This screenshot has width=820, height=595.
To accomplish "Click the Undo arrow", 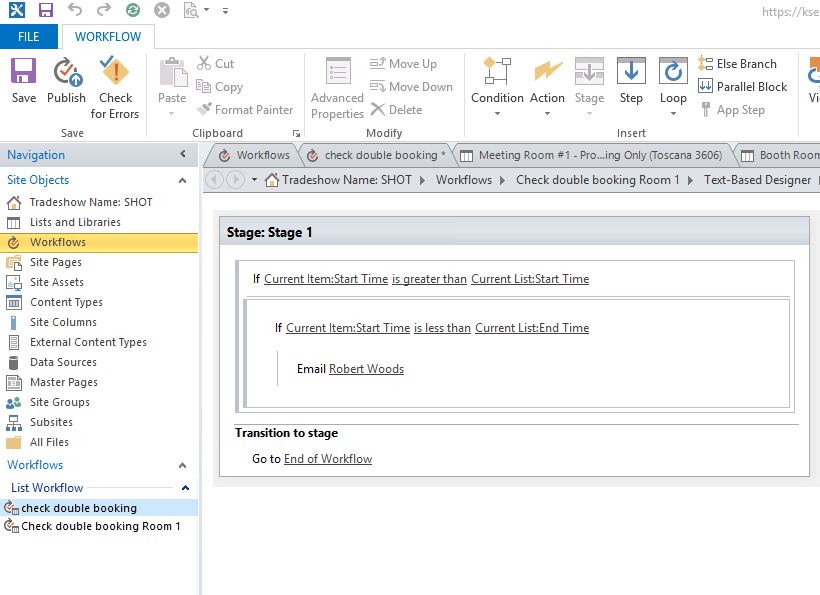I will coord(75,10).
